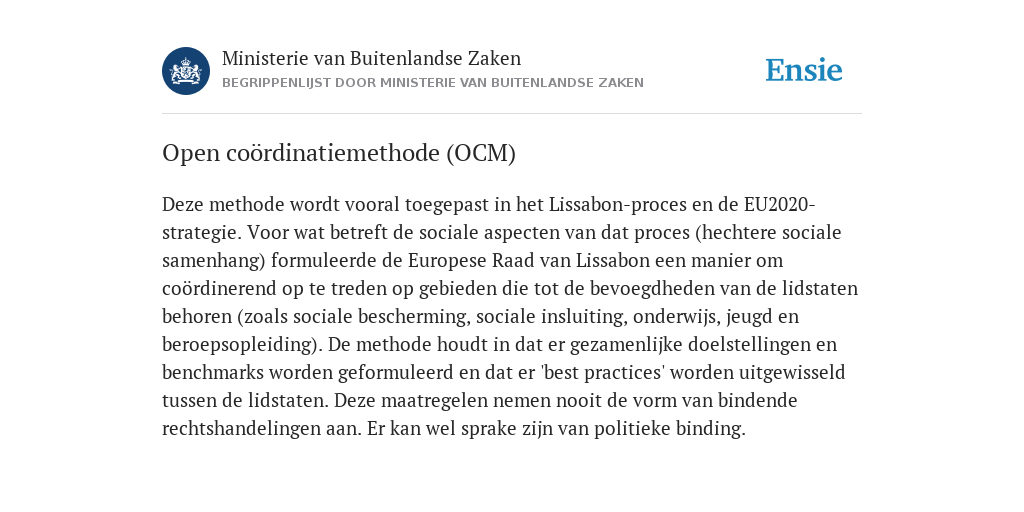The height and width of the screenshot is (512, 1024).
Task: Open the Ensie logo link
Action: 804,70
